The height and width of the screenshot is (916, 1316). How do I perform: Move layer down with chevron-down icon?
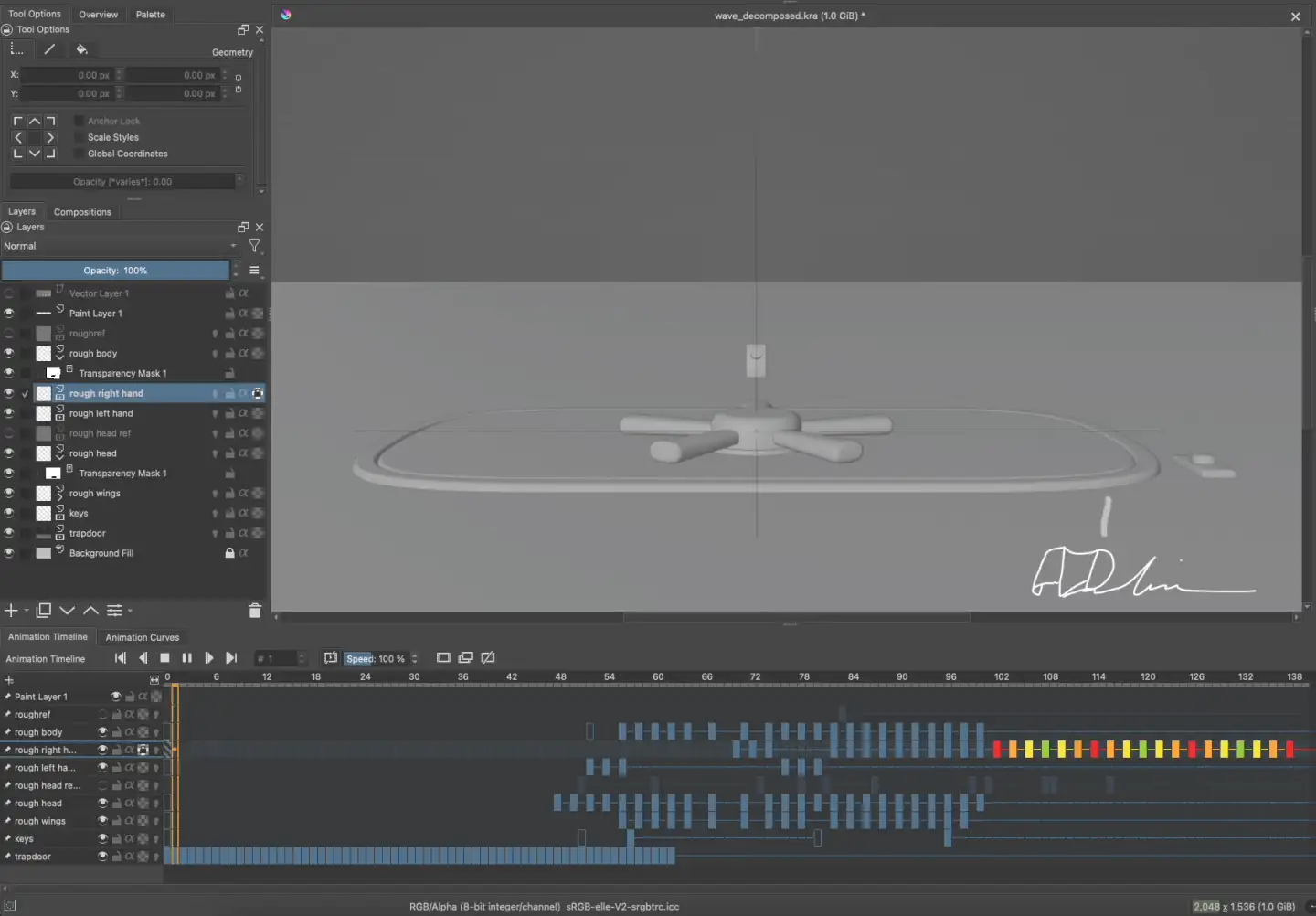[x=67, y=611]
